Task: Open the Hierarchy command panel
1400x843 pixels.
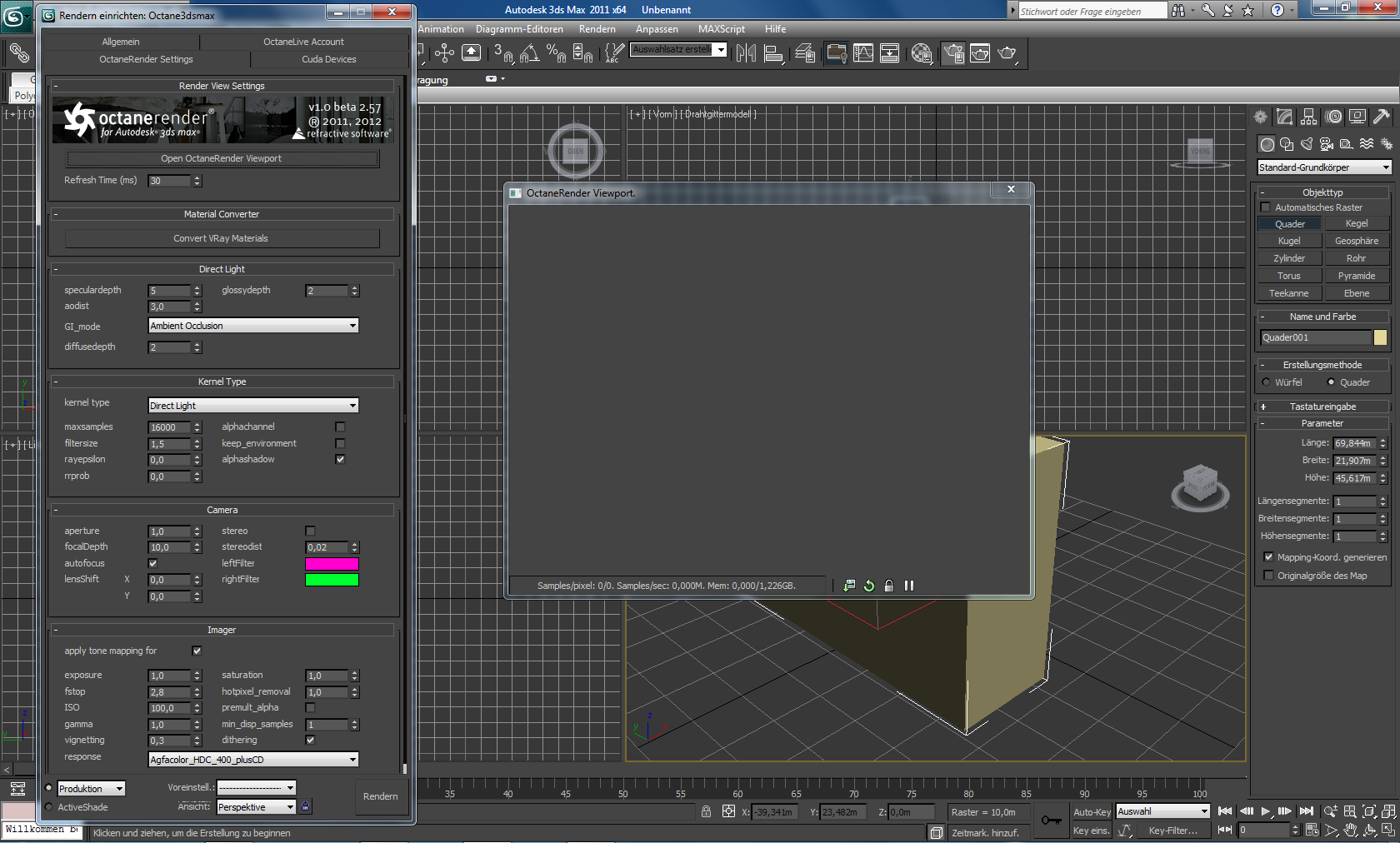Action: (1309, 117)
